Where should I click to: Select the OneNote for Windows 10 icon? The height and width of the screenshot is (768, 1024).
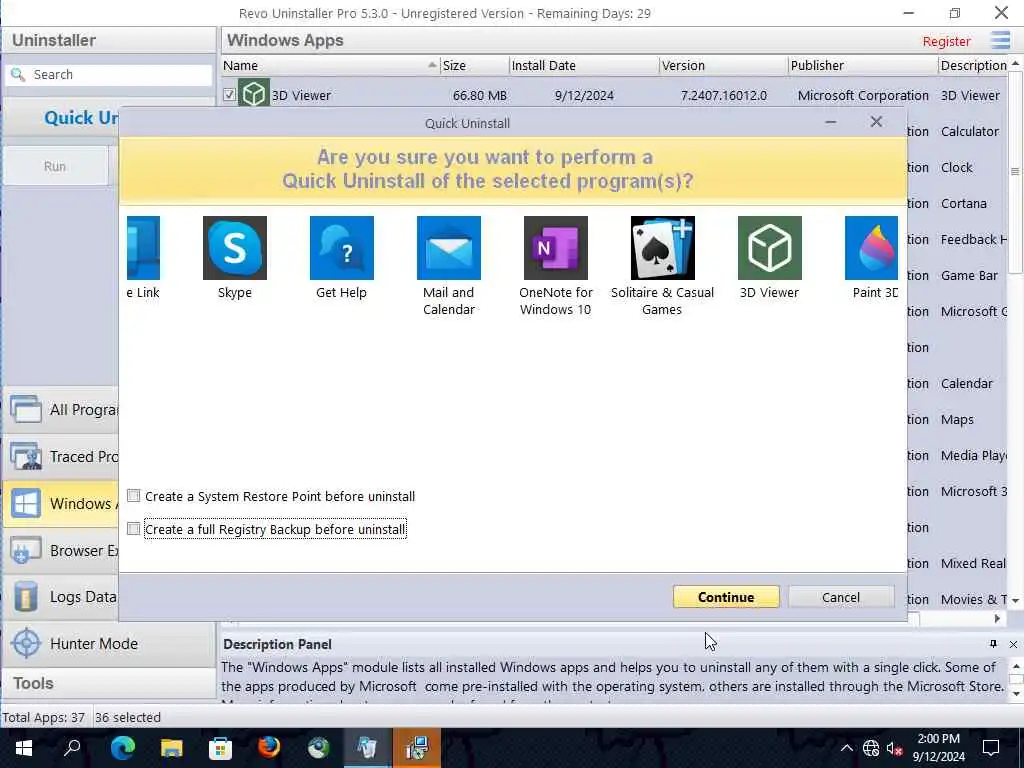556,248
